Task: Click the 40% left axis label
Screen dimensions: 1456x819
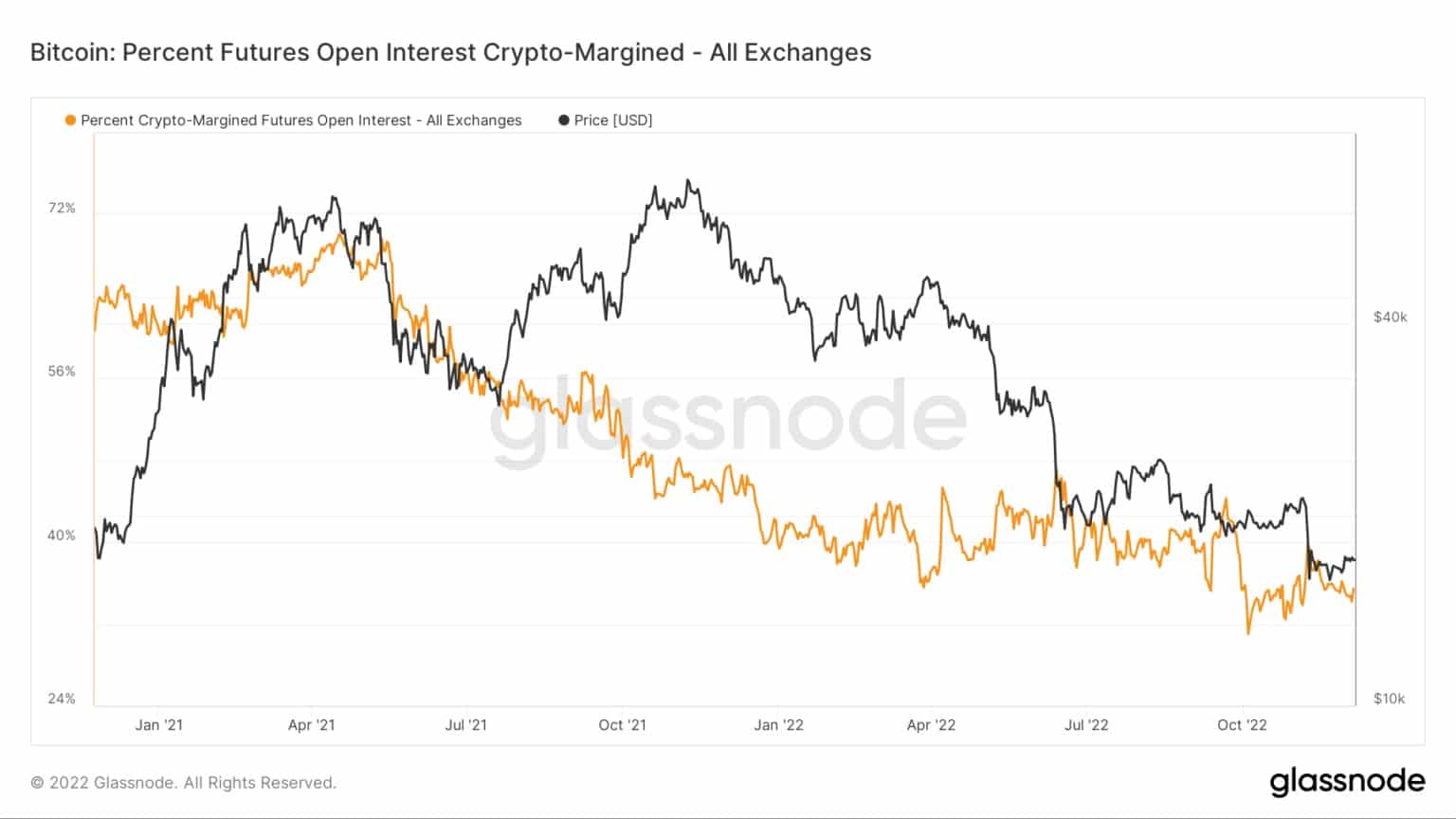Action: [x=62, y=536]
